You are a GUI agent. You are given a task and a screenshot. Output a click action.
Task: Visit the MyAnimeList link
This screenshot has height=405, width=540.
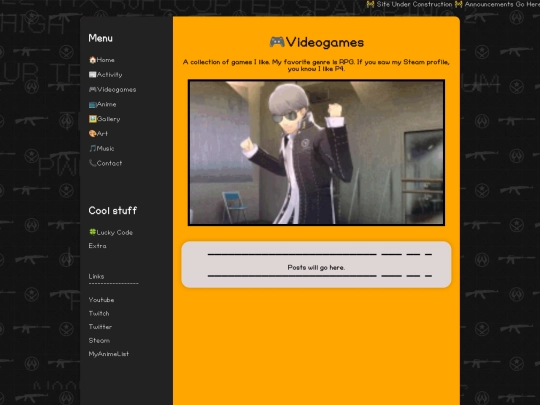[108, 354]
